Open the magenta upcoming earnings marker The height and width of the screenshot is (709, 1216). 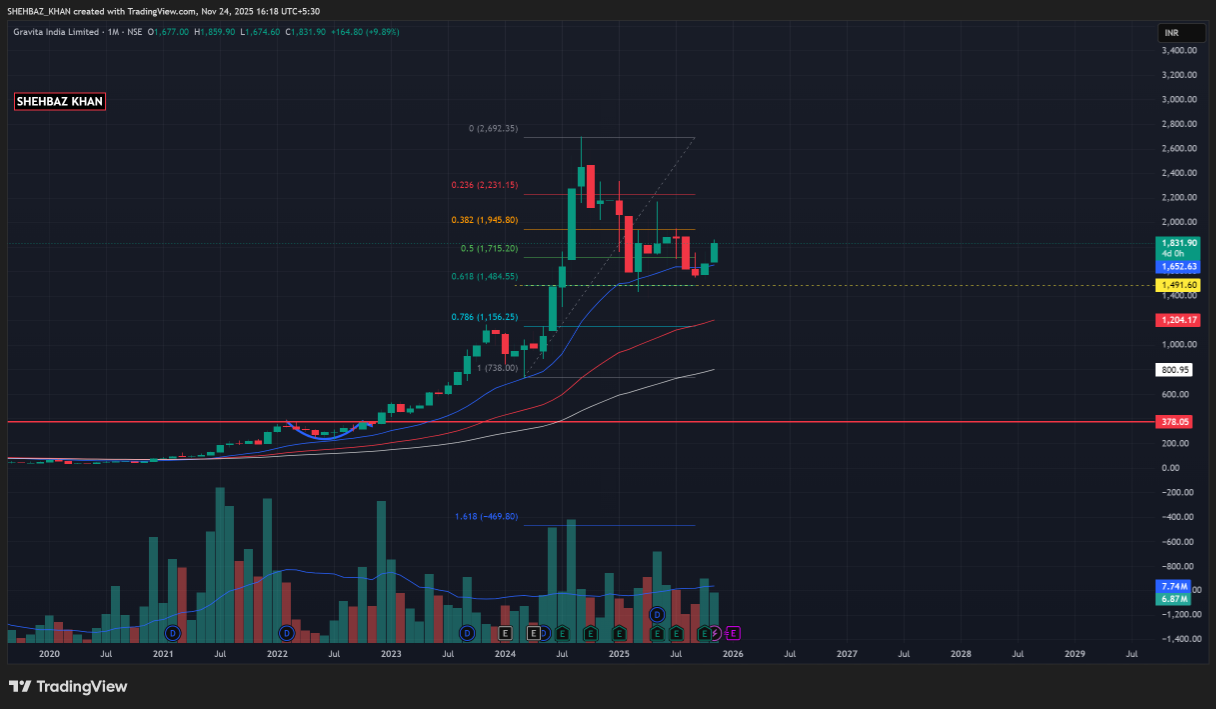click(733, 633)
